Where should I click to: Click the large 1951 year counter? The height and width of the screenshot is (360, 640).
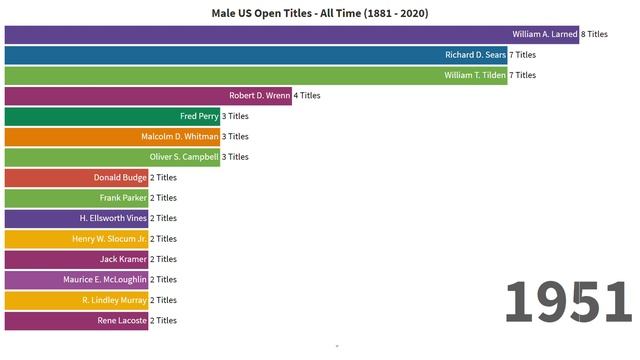point(569,302)
